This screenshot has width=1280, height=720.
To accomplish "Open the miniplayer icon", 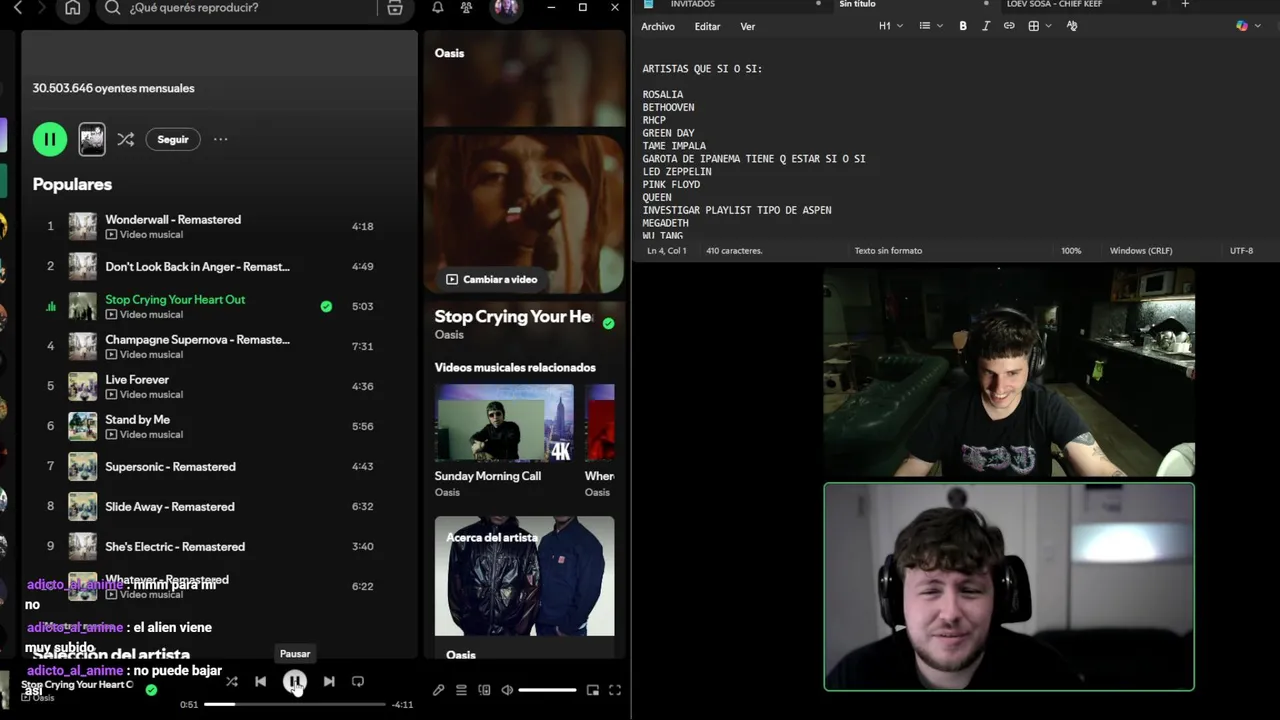I will (x=592, y=690).
